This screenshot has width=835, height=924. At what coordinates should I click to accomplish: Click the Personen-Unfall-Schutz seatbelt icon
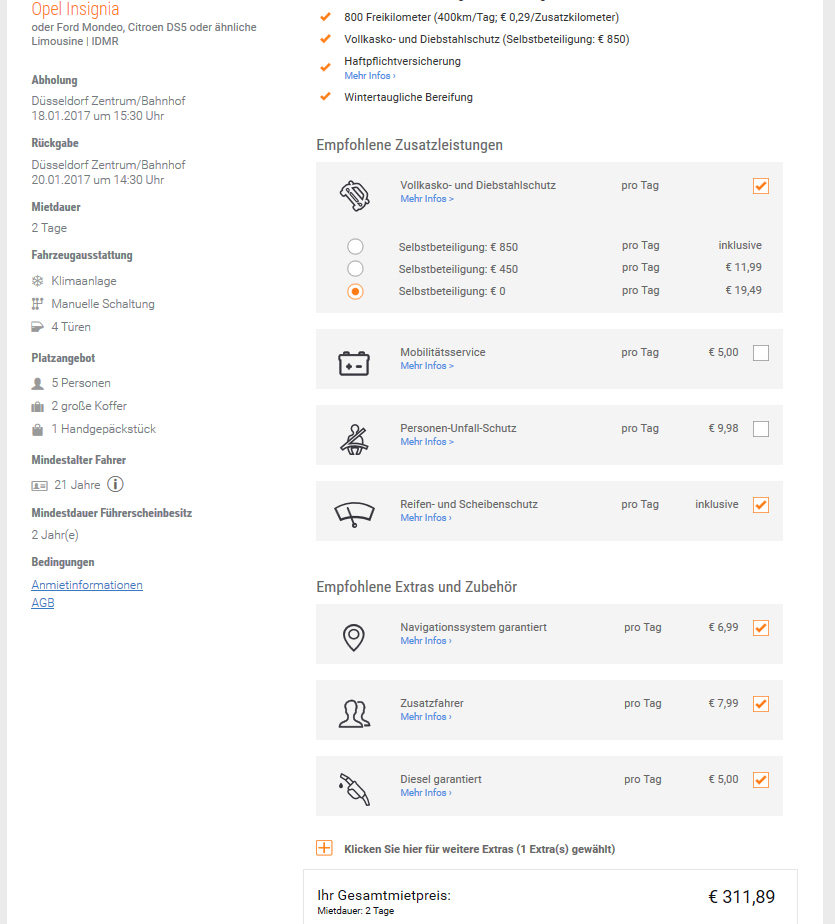(354, 438)
